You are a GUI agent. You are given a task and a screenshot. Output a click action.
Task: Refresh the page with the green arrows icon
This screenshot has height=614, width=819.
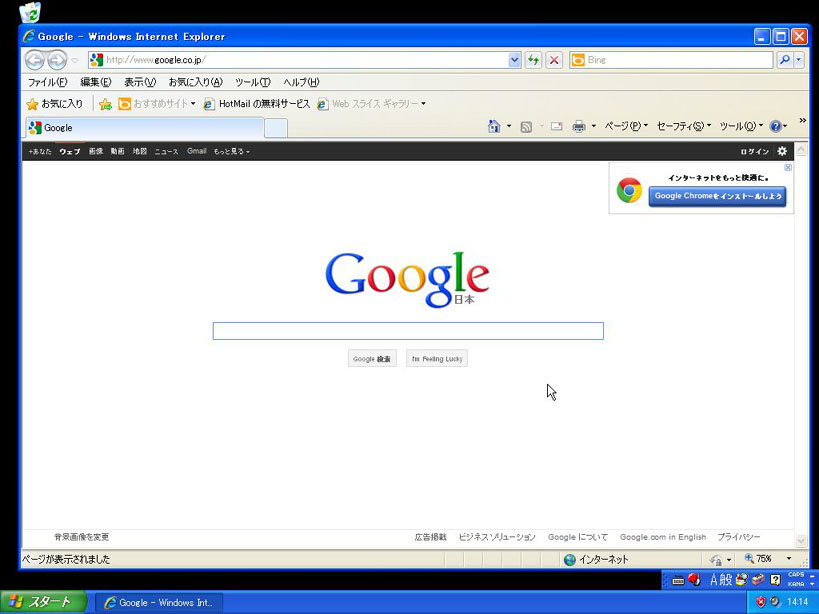[533, 60]
